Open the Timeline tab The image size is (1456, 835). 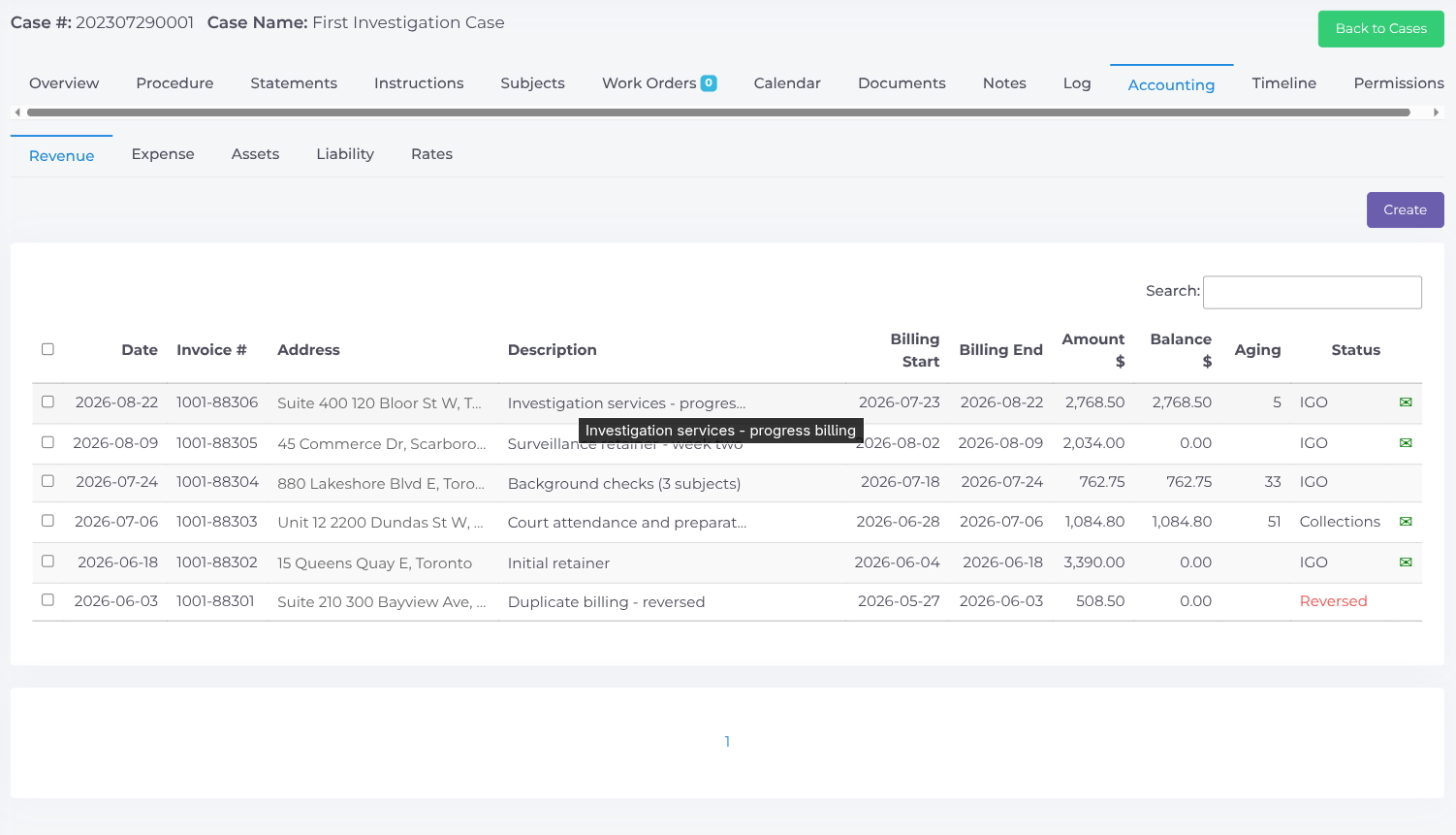point(1284,83)
